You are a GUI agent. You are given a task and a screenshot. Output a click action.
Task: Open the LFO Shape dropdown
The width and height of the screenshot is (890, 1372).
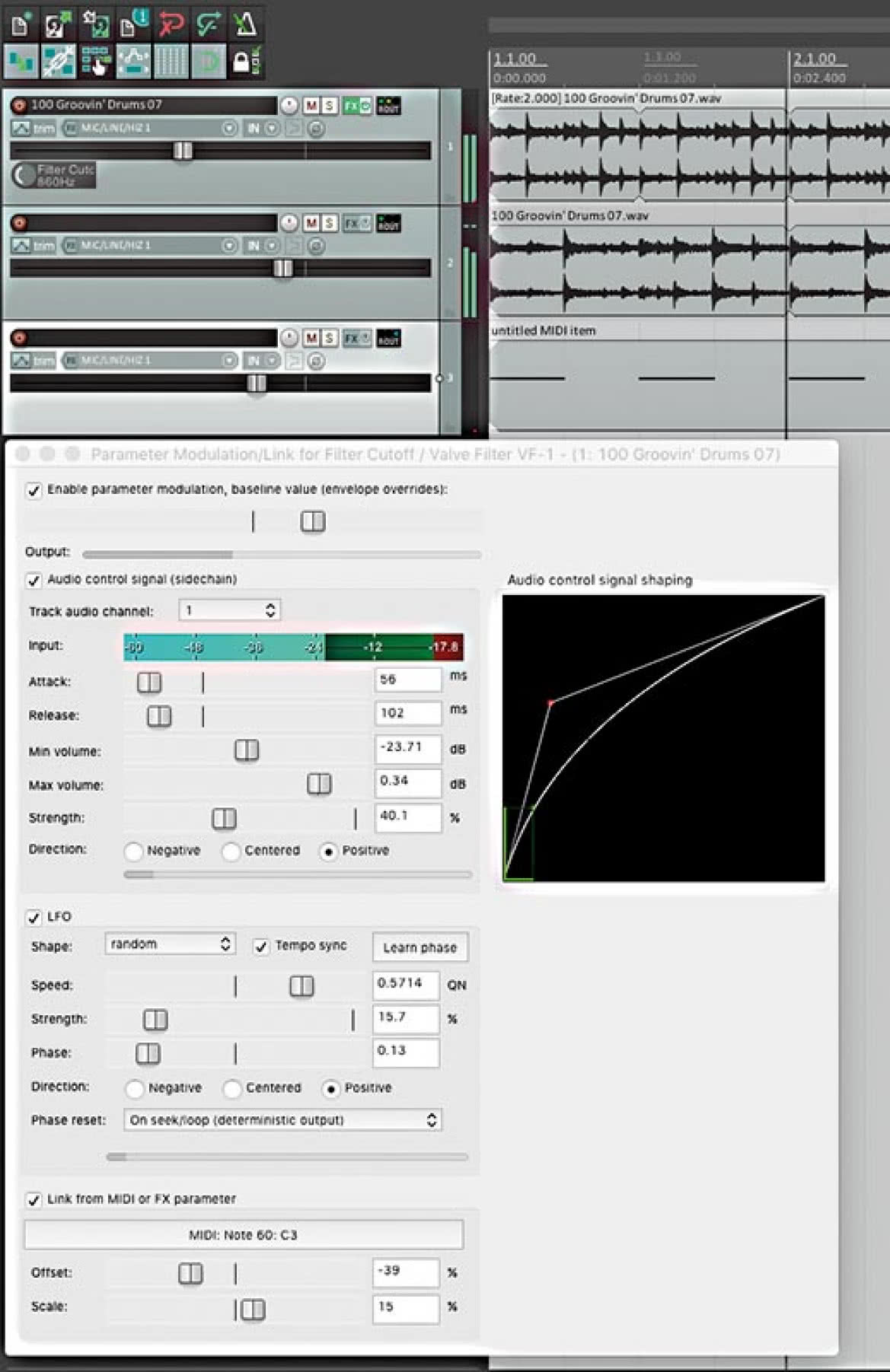pyautogui.click(x=170, y=944)
